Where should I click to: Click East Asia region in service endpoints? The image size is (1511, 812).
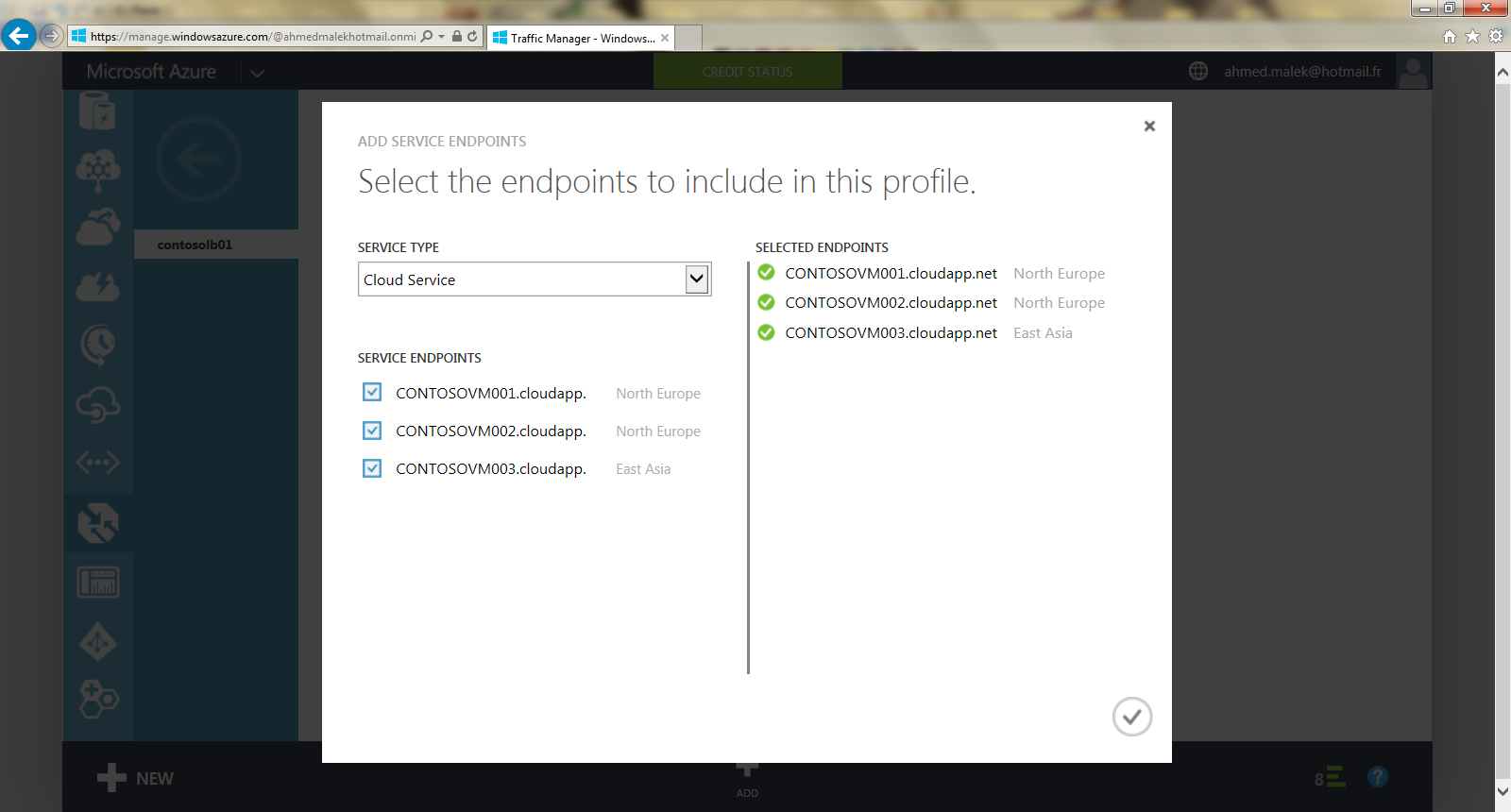pyautogui.click(x=643, y=469)
